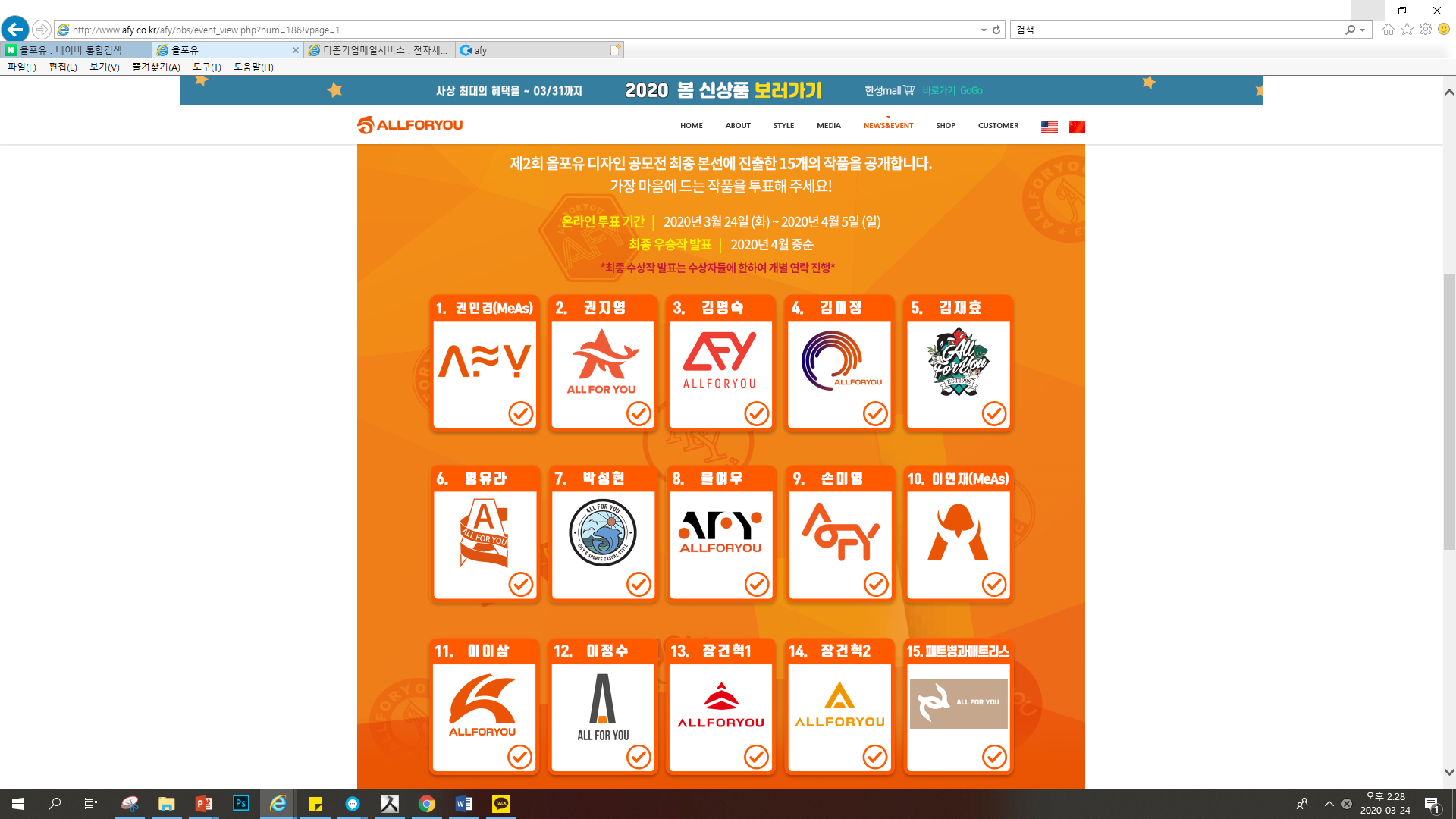
Task: Open MEDIA in site navigation
Action: coord(829,126)
